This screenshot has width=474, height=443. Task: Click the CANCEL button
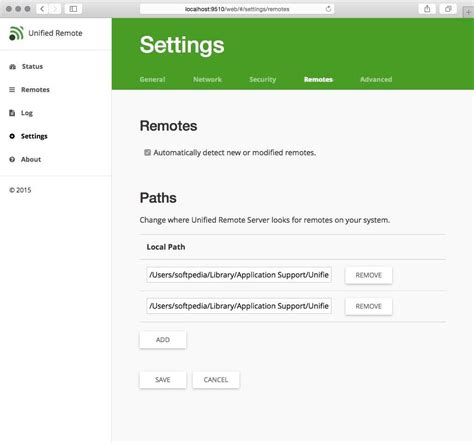[216, 380]
